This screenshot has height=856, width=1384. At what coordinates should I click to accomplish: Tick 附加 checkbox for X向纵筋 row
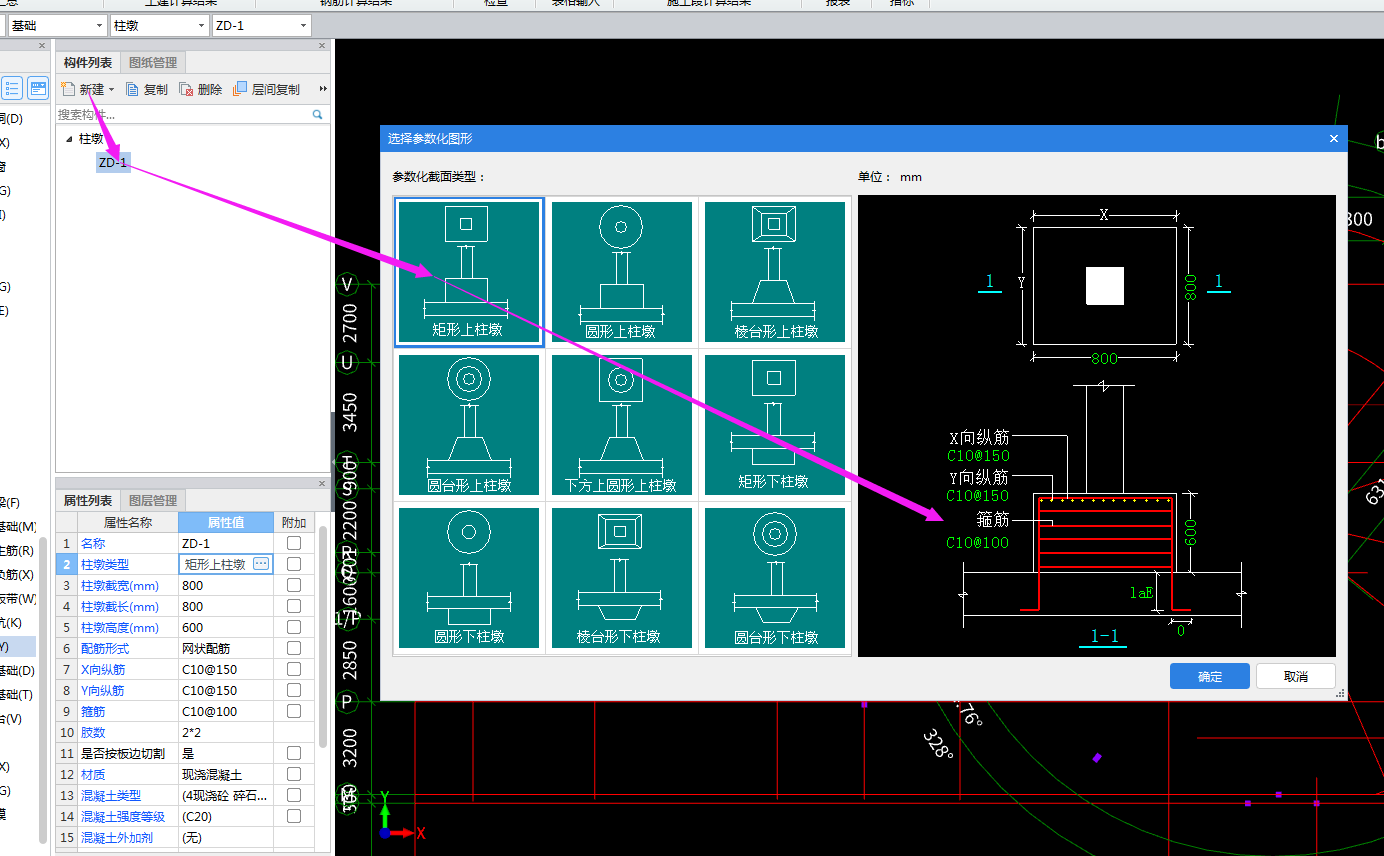click(x=294, y=669)
